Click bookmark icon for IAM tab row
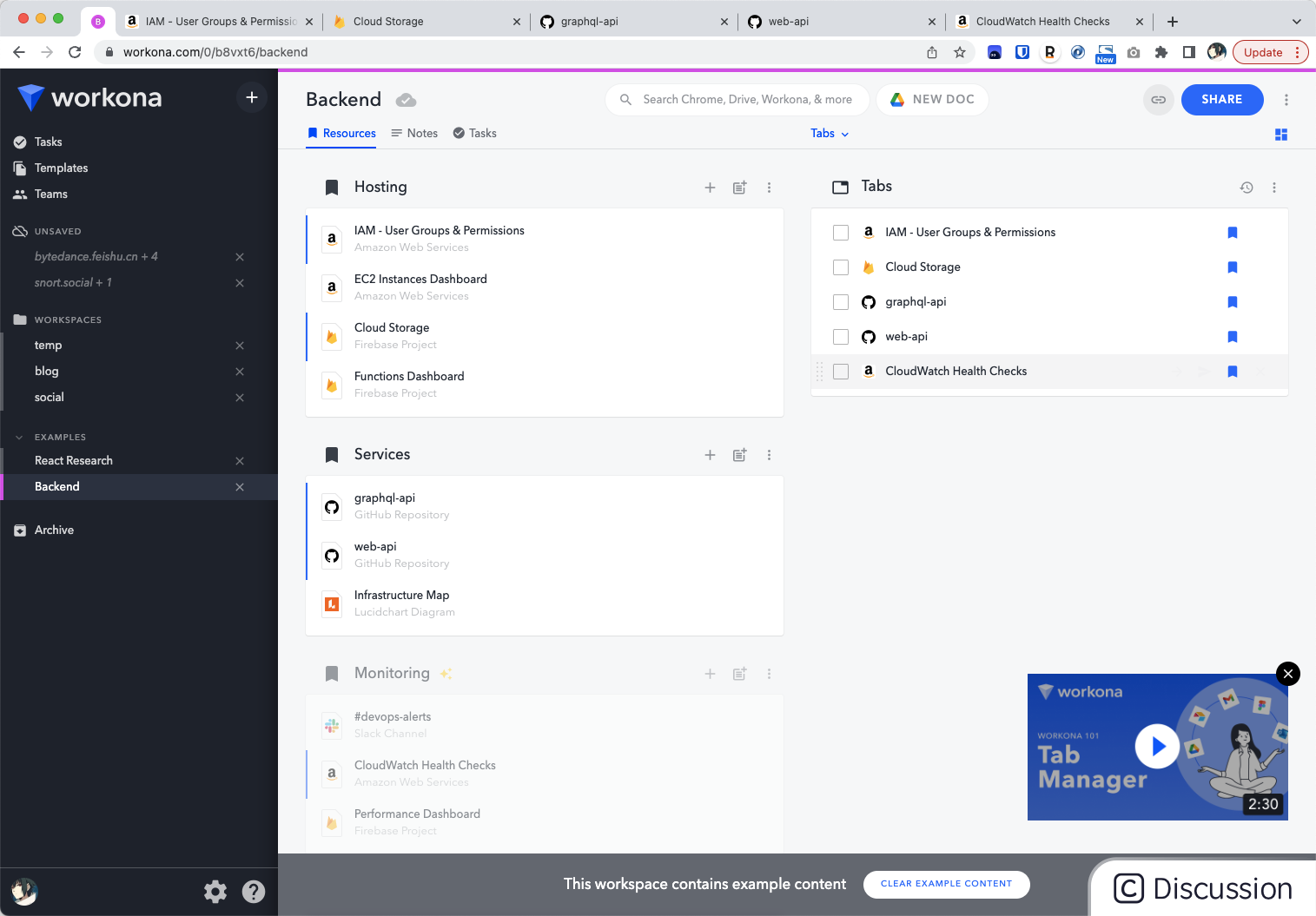The height and width of the screenshot is (916, 1316). point(1233,233)
